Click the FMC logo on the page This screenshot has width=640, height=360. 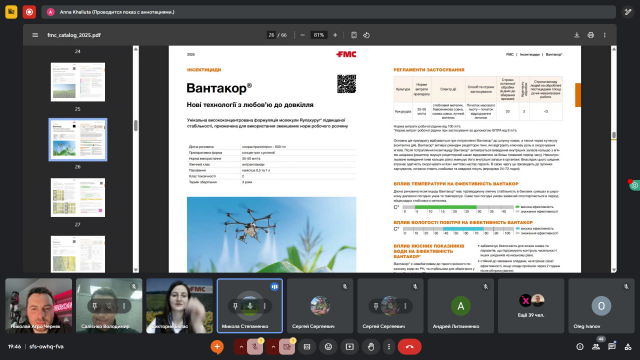[346, 54]
